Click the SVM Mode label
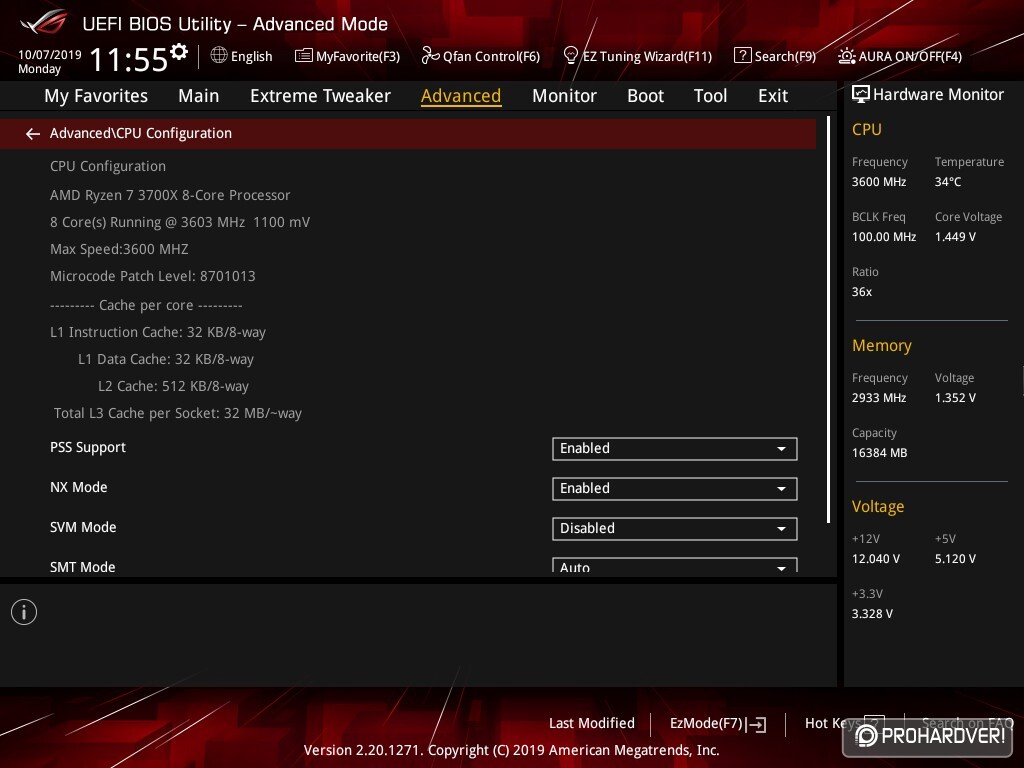 point(83,527)
